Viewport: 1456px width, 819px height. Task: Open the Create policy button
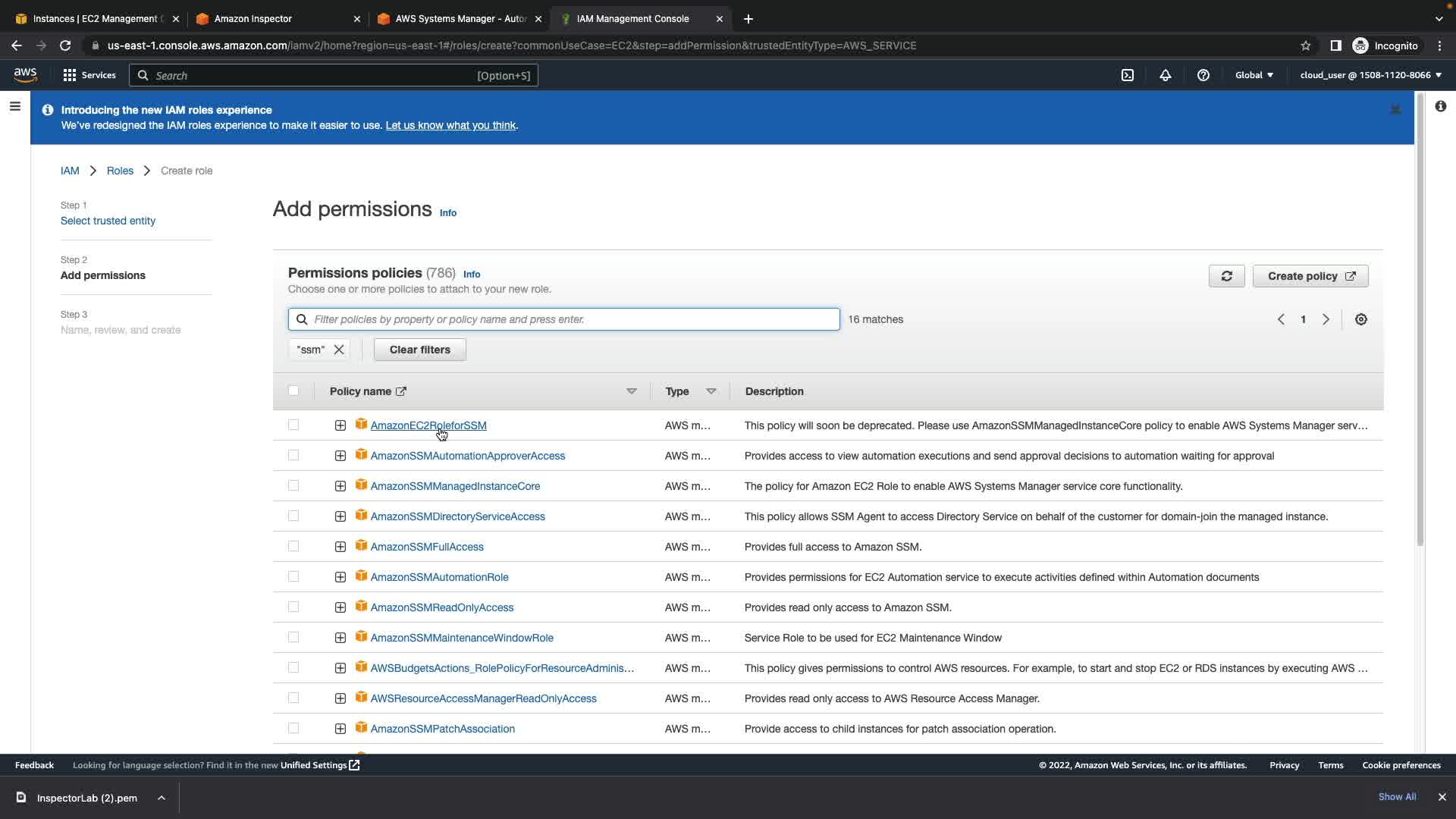1310,276
